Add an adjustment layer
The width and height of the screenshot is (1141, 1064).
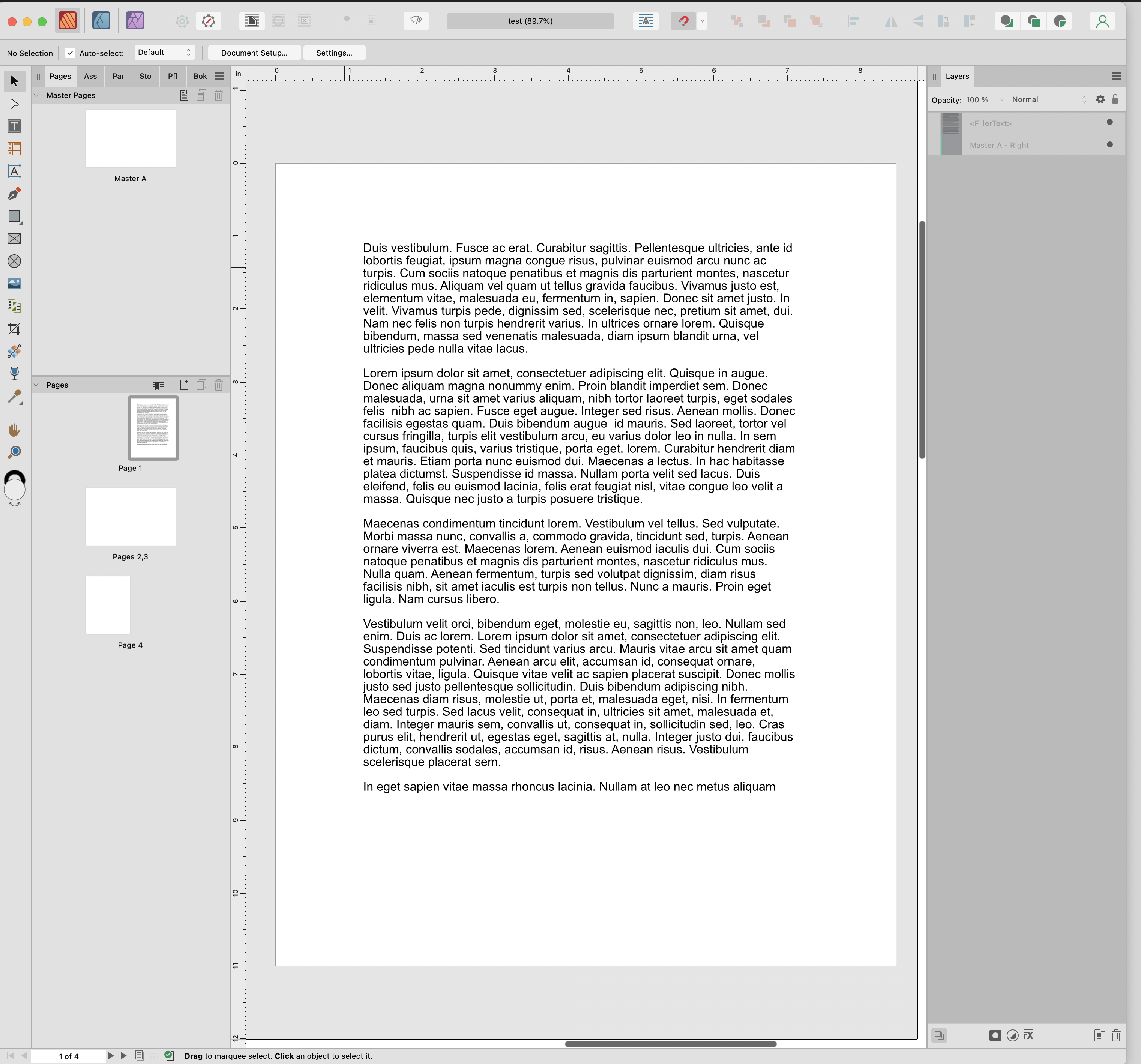(x=1012, y=1035)
